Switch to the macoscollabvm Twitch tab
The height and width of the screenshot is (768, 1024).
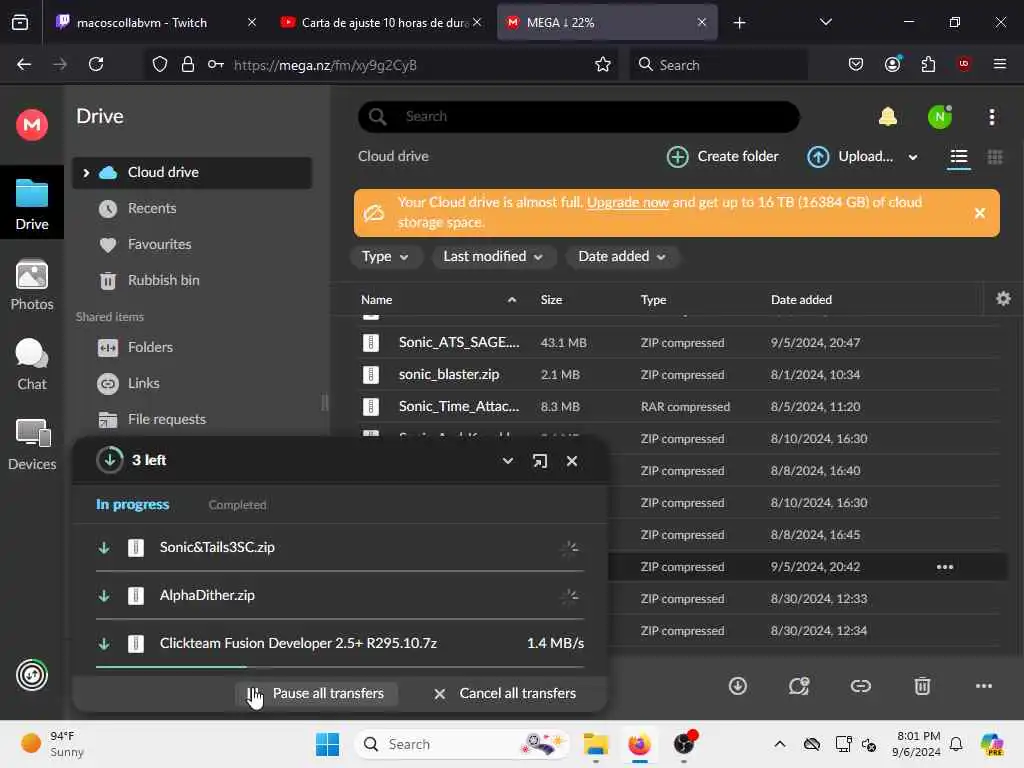(x=155, y=22)
